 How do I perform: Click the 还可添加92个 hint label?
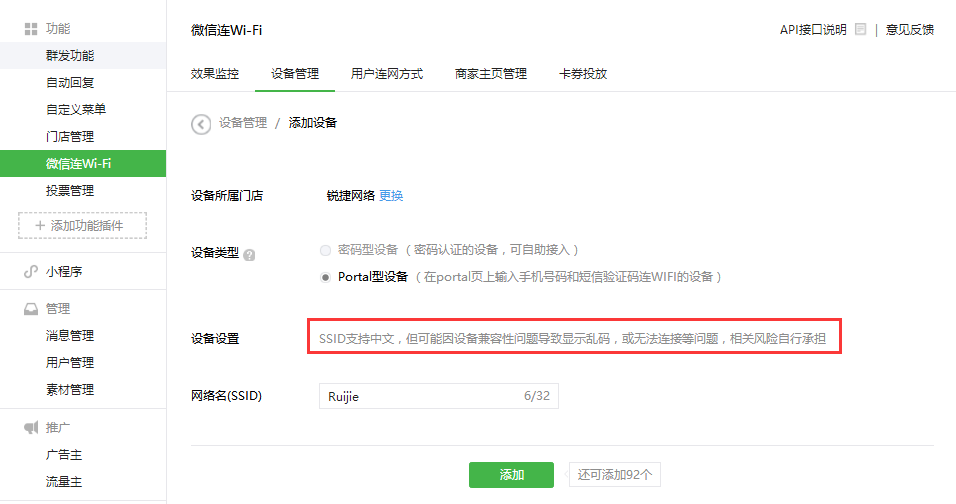615,475
